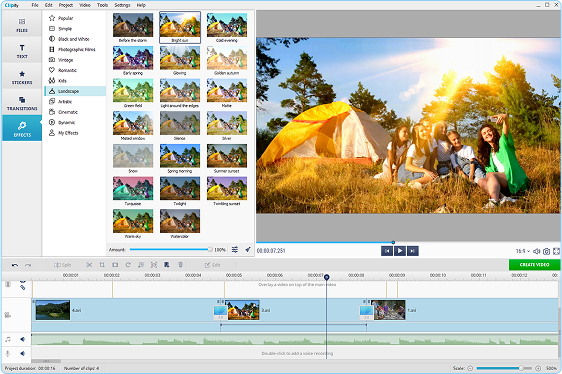Select the Crop tool in timeline toolbar
The height and width of the screenshot is (374, 562).
pos(102,265)
